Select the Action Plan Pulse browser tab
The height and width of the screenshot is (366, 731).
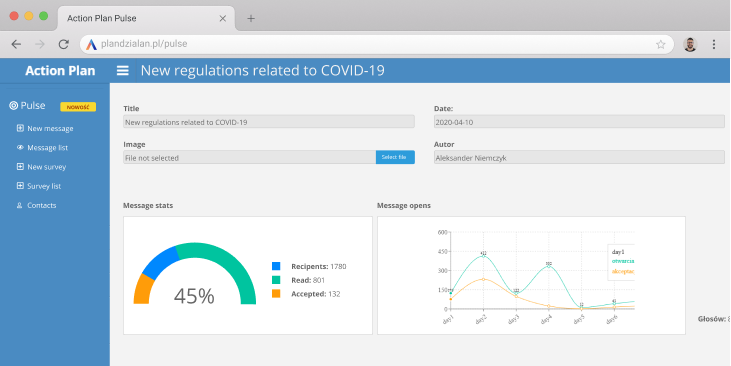tap(146, 19)
